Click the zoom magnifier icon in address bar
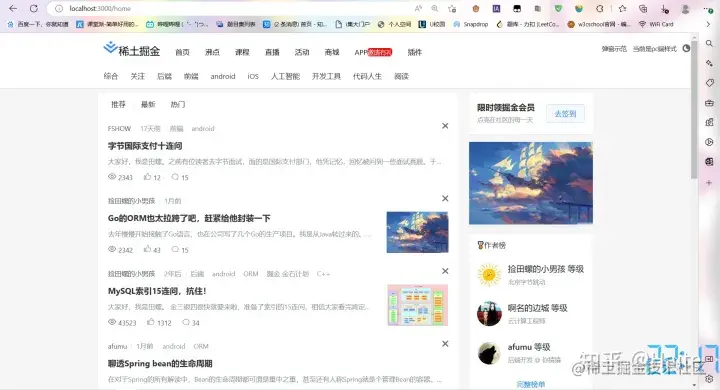Viewport: 720px width, 390px height. pos(435,8)
